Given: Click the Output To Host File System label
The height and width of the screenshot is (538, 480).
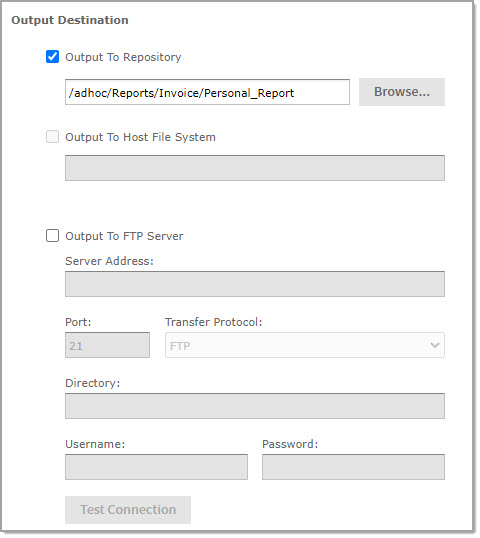Looking at the screenshot, I should [x=140, y=137].
